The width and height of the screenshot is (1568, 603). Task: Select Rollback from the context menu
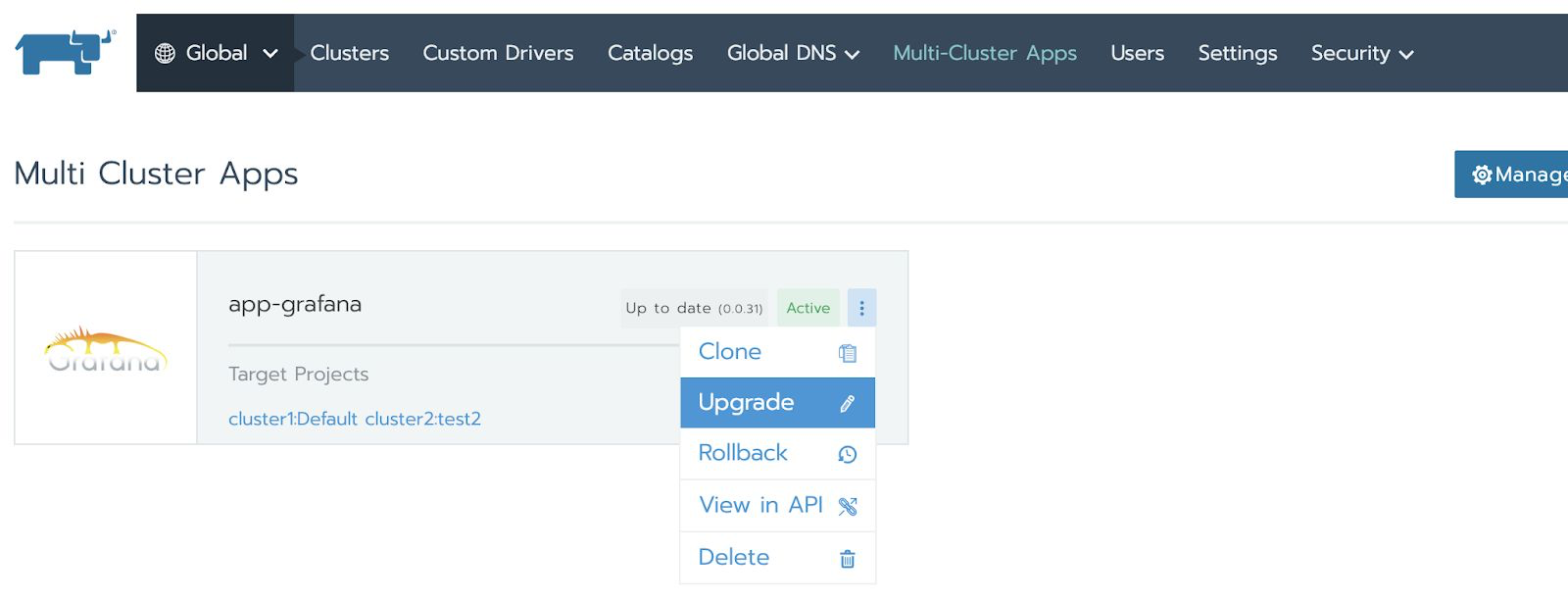click(x=743, y=453)
